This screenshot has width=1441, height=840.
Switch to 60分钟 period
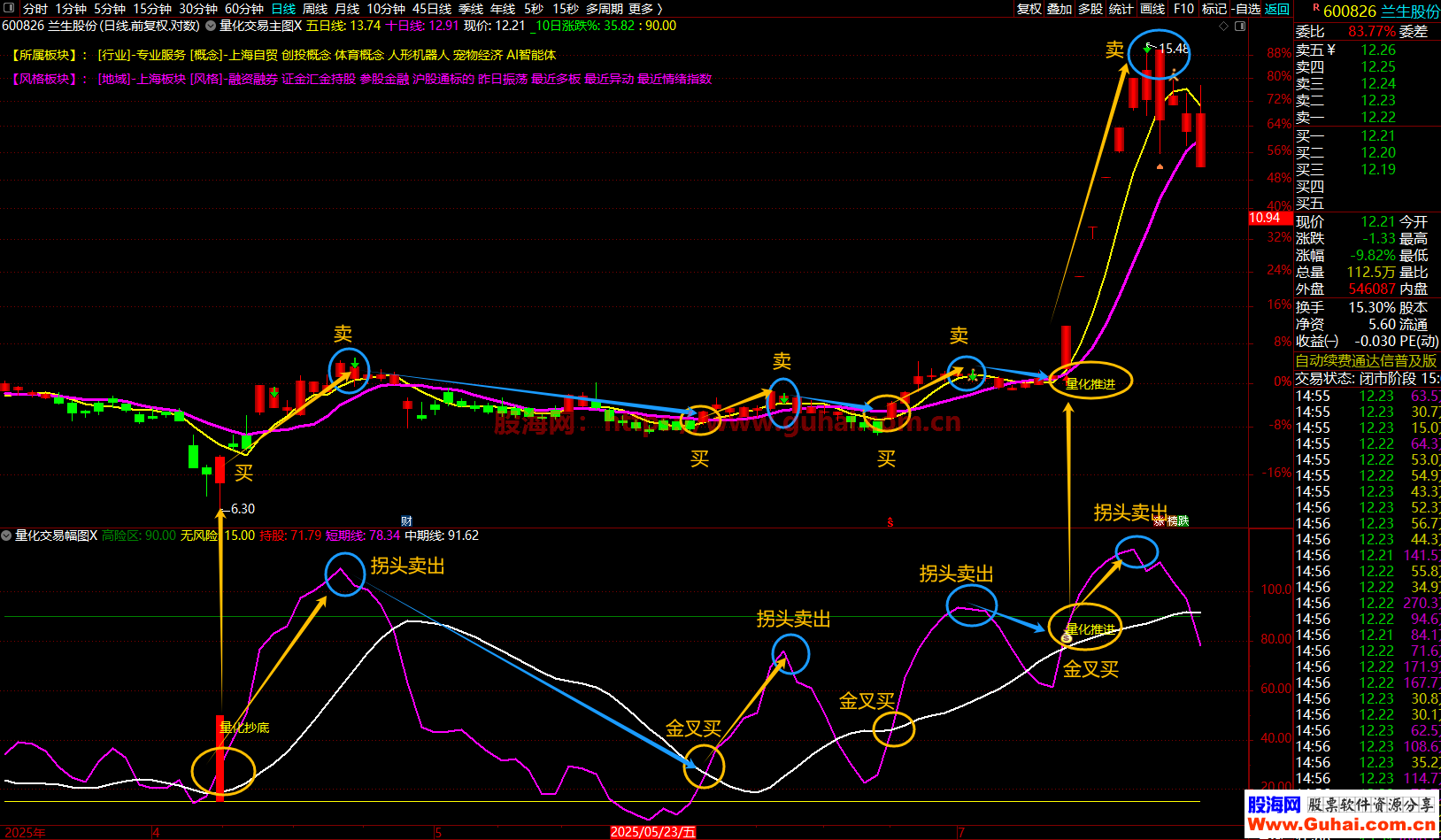(x=244, y=9)
